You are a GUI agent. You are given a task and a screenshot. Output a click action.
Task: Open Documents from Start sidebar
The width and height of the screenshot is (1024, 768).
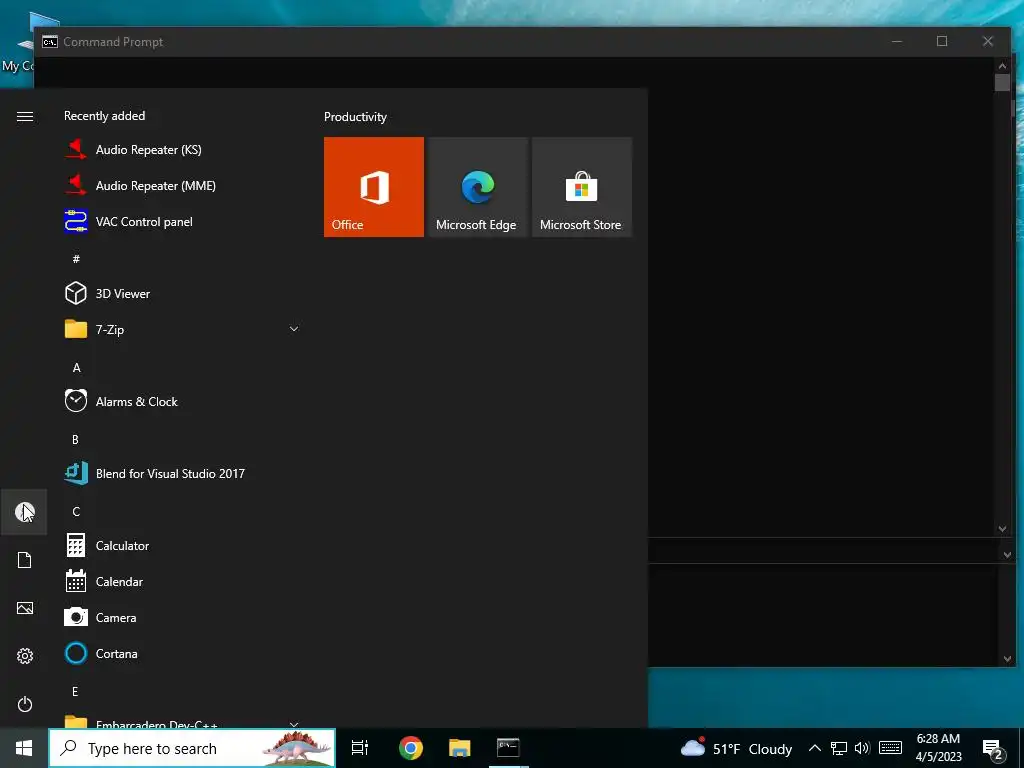(x=24, y=560)
